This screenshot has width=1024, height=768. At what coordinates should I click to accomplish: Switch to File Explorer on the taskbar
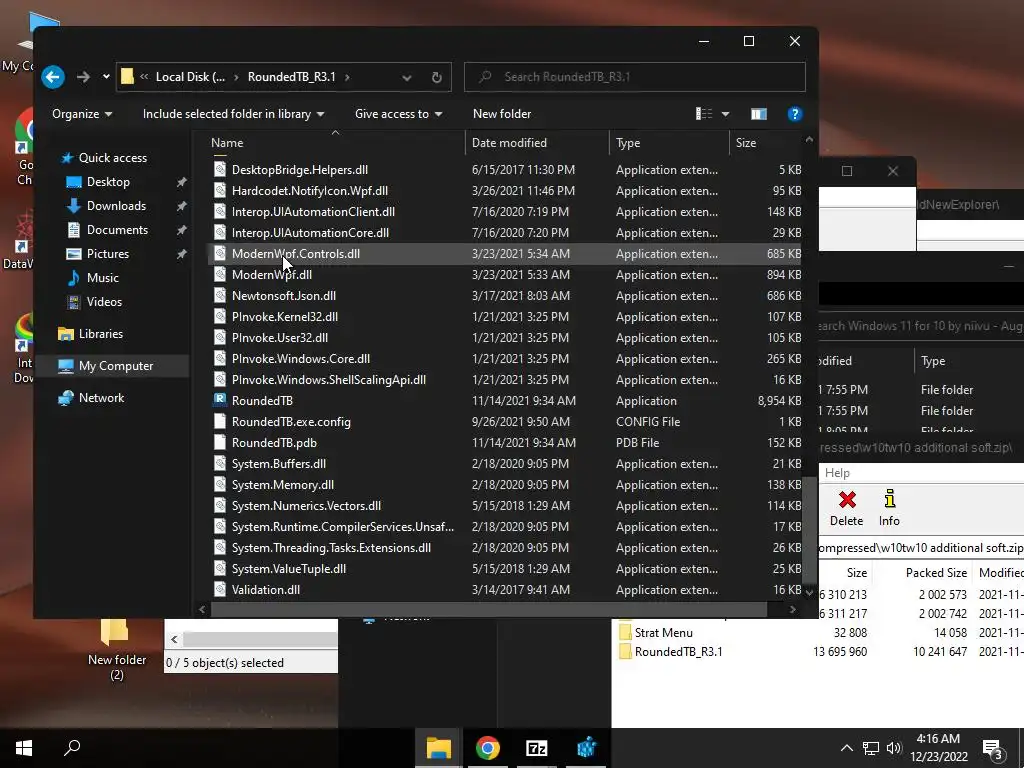tap(439, 748)
